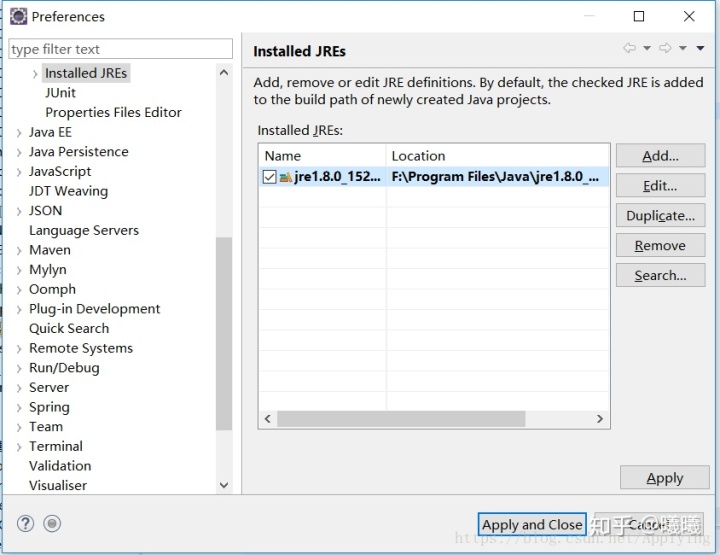Screen dimensions: 720x555
Task: Expand the Terminal node
Action: coord(19,447)
